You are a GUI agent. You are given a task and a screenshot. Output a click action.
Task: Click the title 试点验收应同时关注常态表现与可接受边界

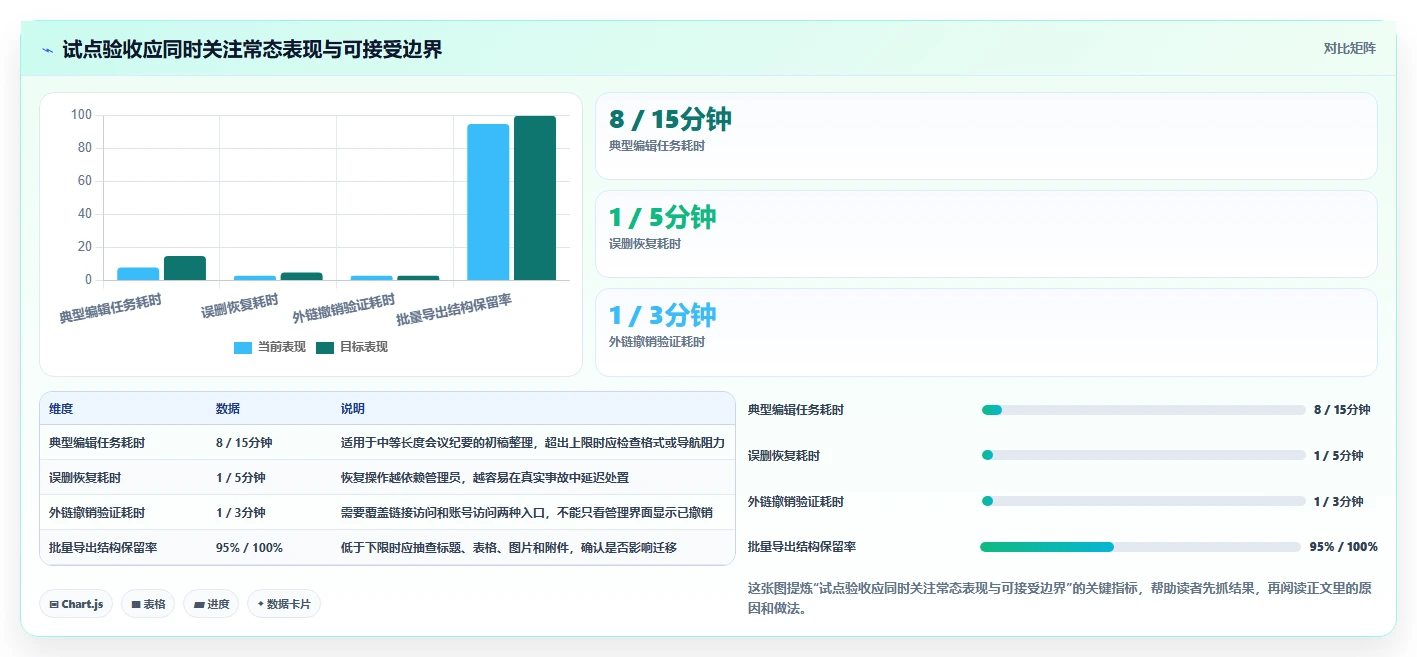pyautogui.click(x=252, y=50)
